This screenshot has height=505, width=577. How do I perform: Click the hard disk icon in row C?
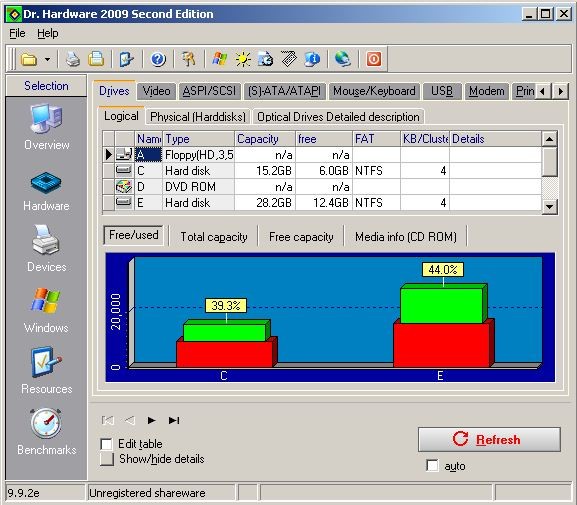[124, 170]
